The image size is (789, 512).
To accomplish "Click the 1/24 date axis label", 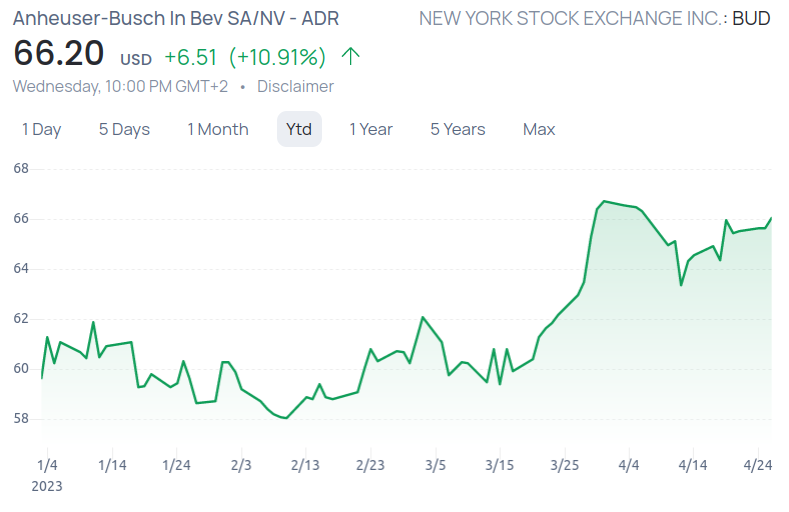I will point(177,465).
